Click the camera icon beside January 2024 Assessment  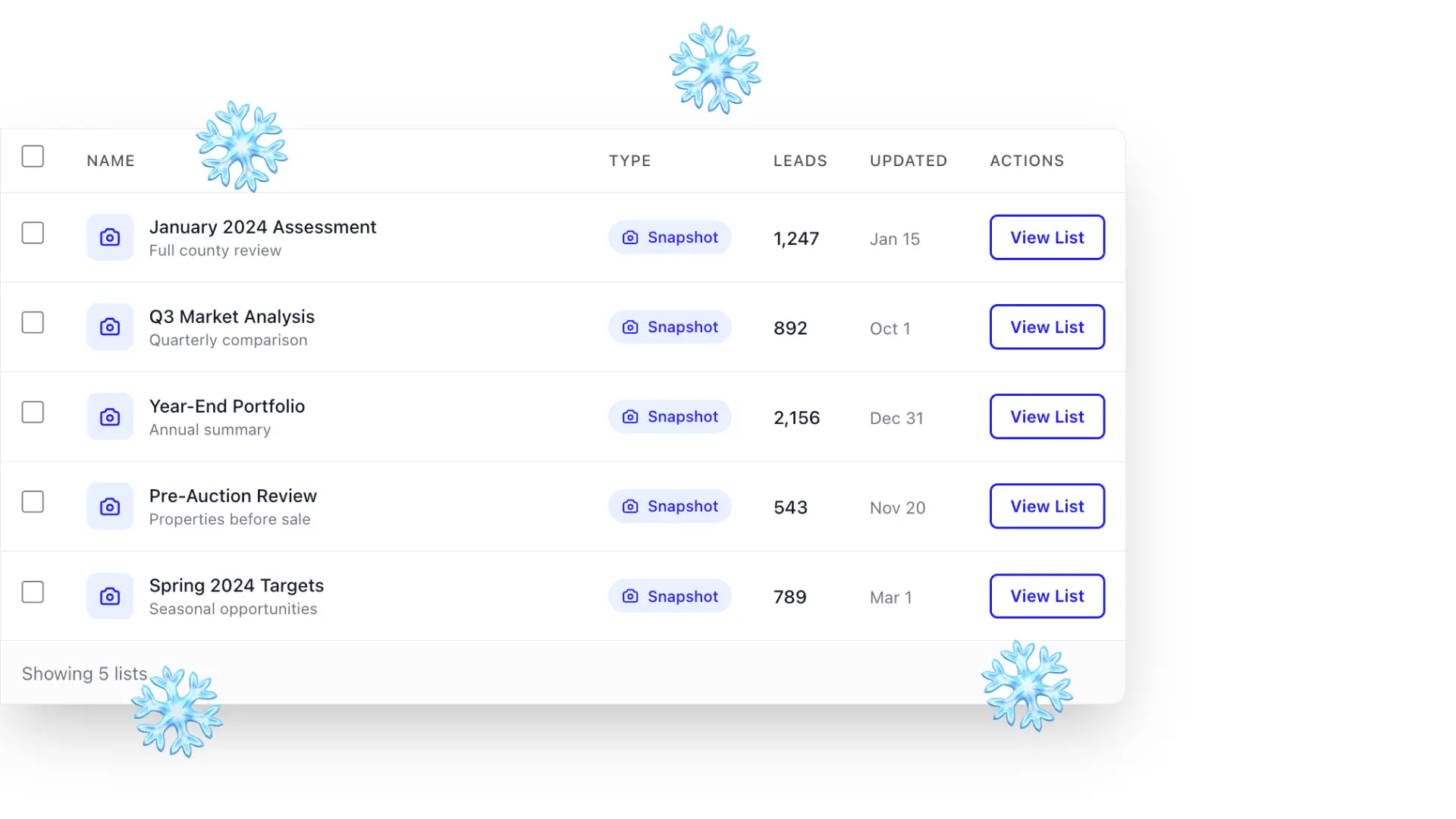coord(110,237)
